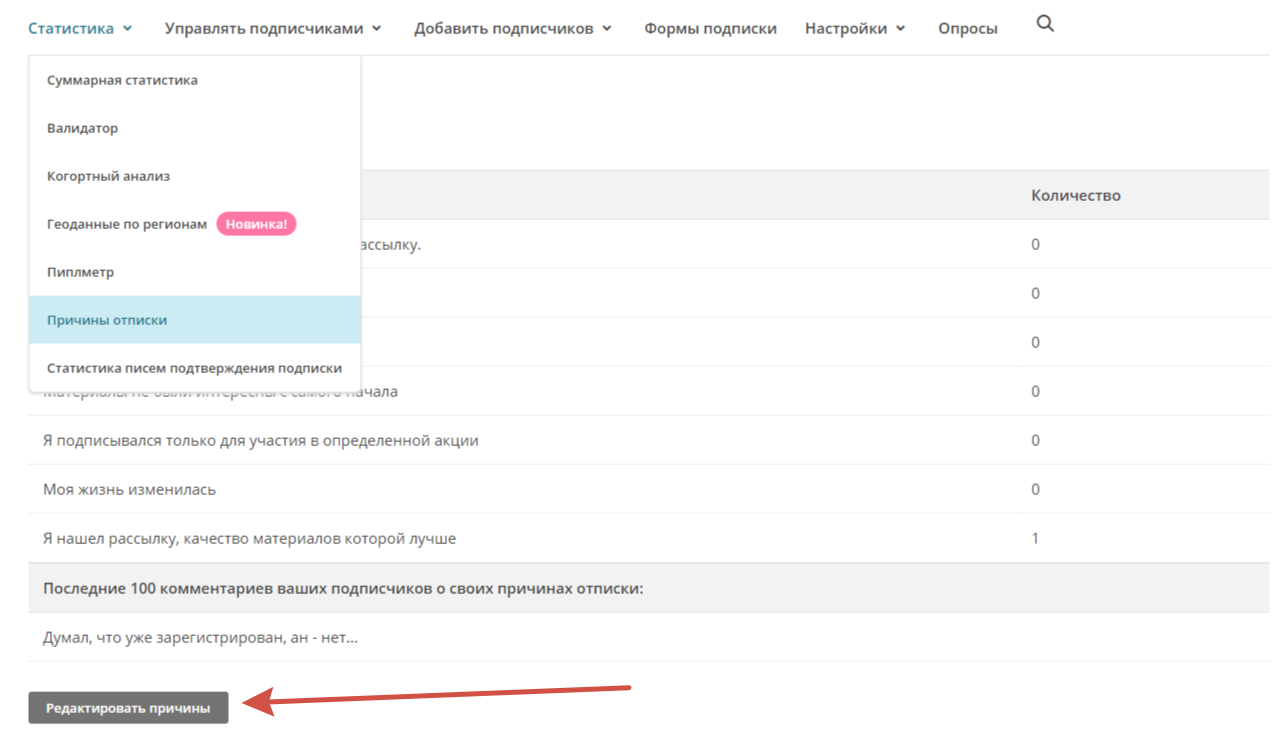Choose Когортный анализ from menu
Screen dimensions: 1286x735
[x=108, y=176]
